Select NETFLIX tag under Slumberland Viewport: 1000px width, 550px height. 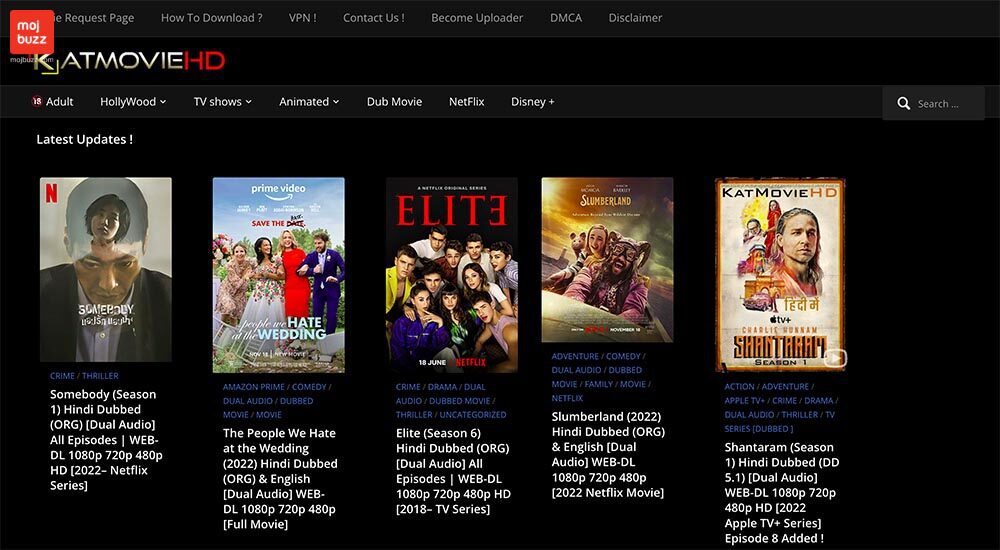click(567, 398)
